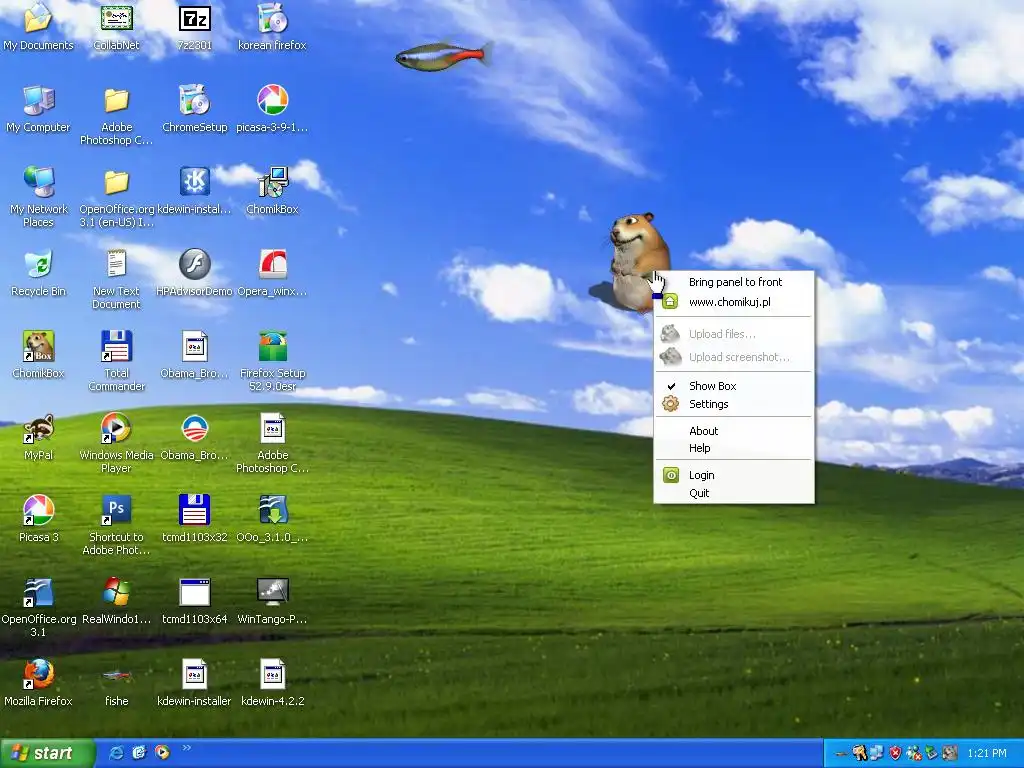Open www.chomikuj.pl from the context menu
1024x768 pixels.
click(733, 302)
